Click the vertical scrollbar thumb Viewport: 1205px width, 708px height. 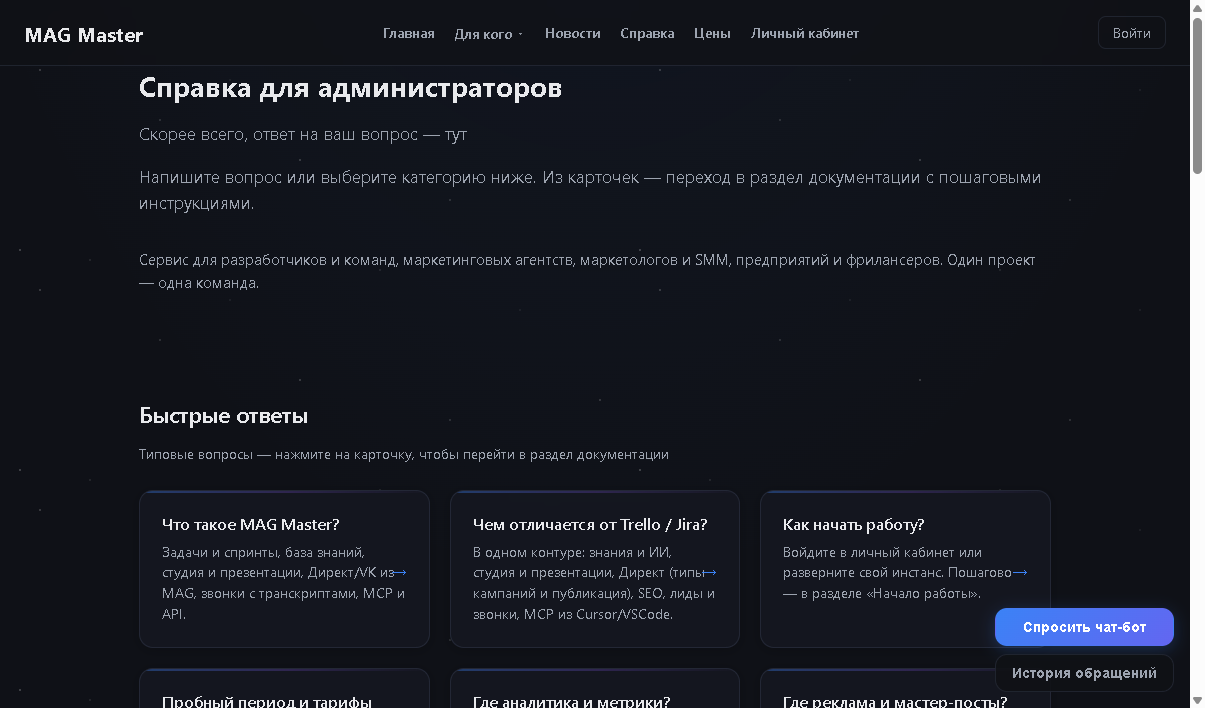(1197, 96)
